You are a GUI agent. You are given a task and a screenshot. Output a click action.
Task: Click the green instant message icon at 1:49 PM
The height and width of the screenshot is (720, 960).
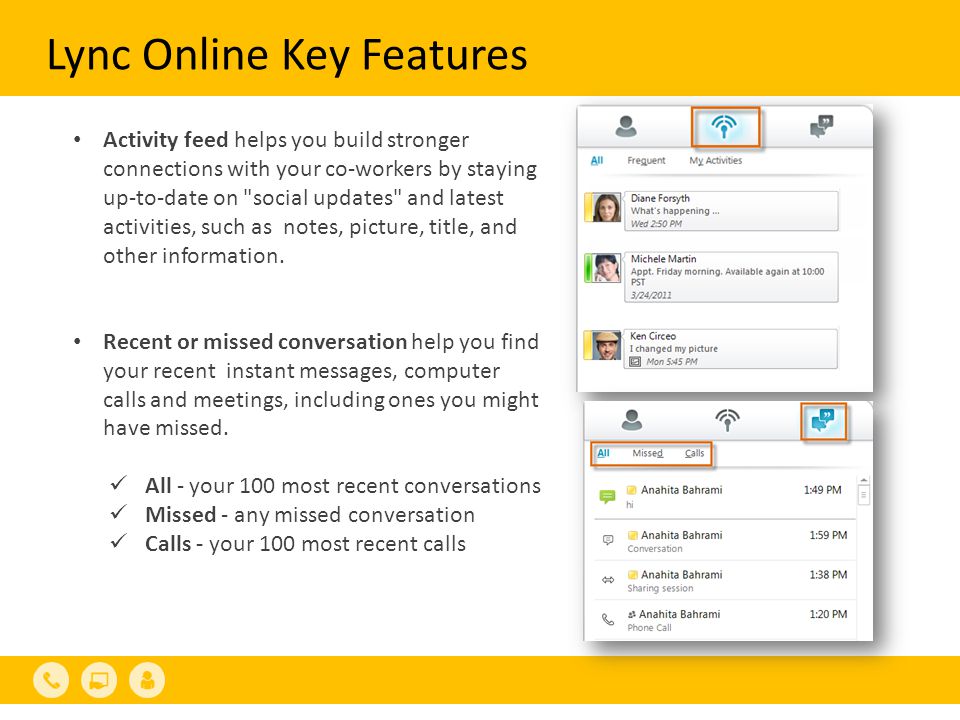[x=607, y=497]
